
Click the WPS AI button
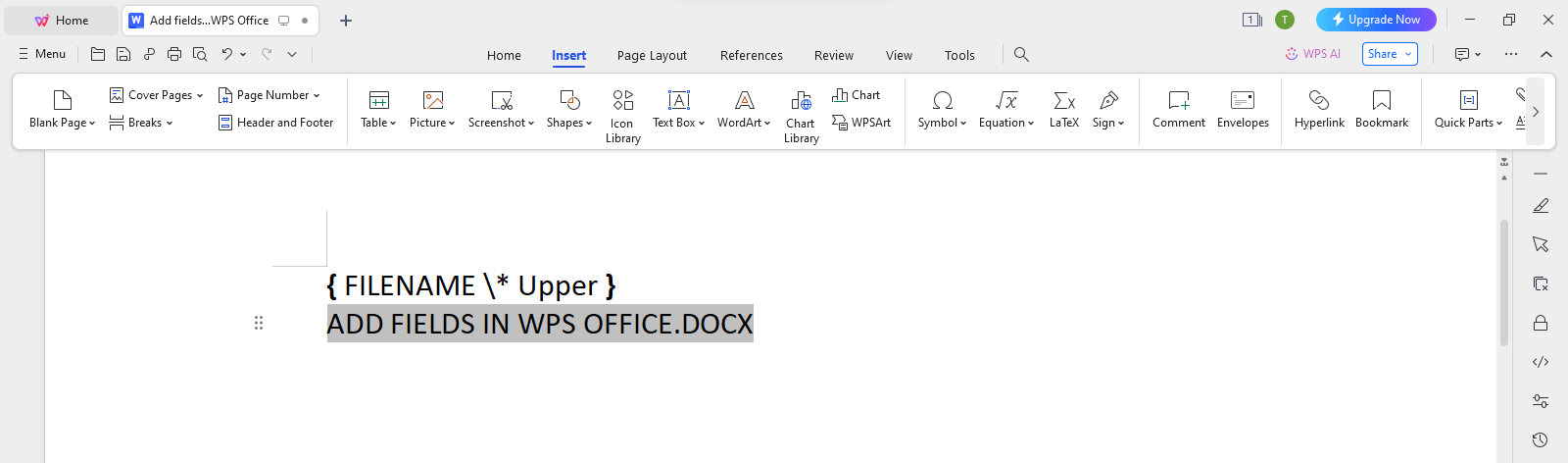[x=1313, y=54]
